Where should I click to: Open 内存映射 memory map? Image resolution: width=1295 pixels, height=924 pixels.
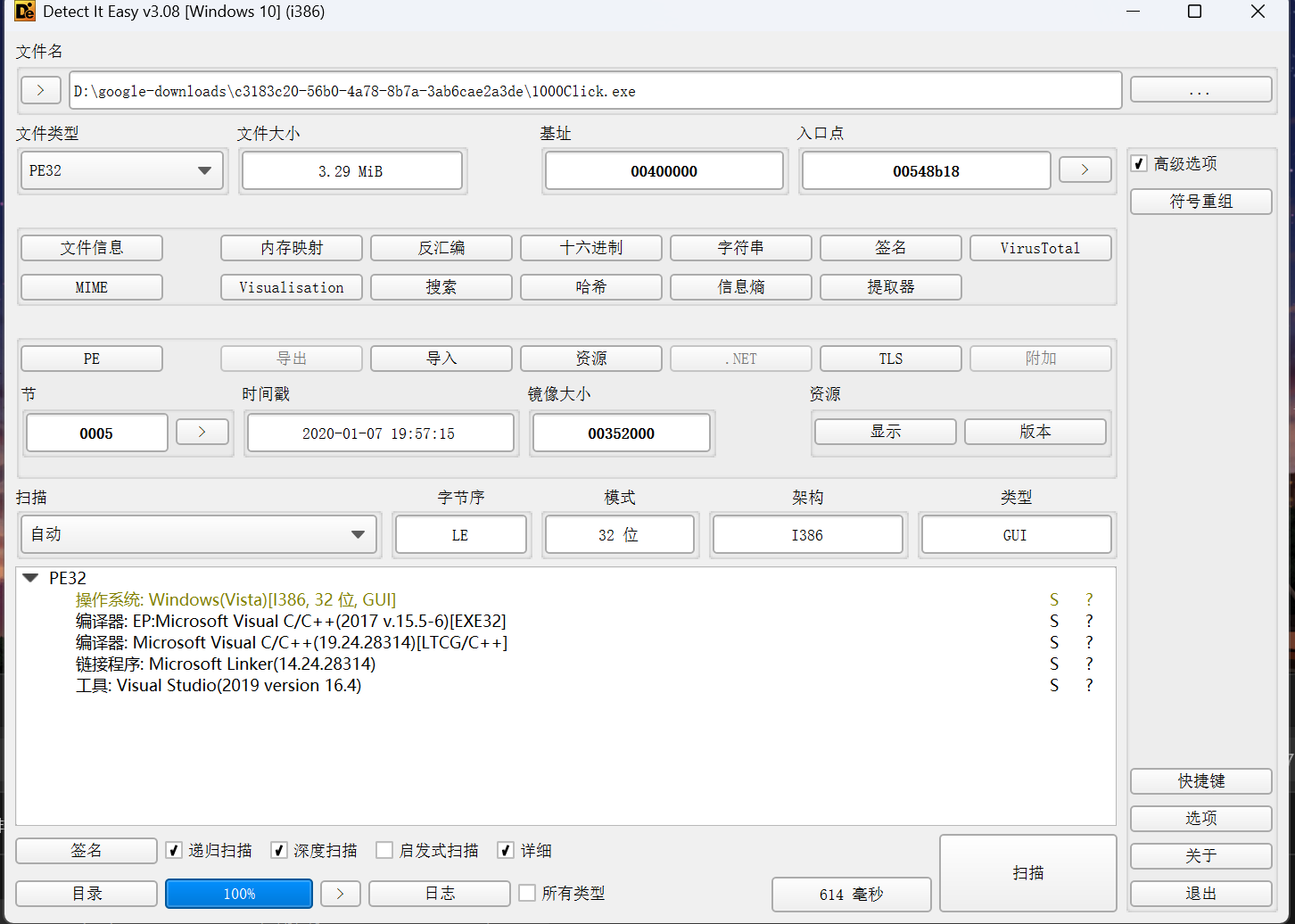292,248
